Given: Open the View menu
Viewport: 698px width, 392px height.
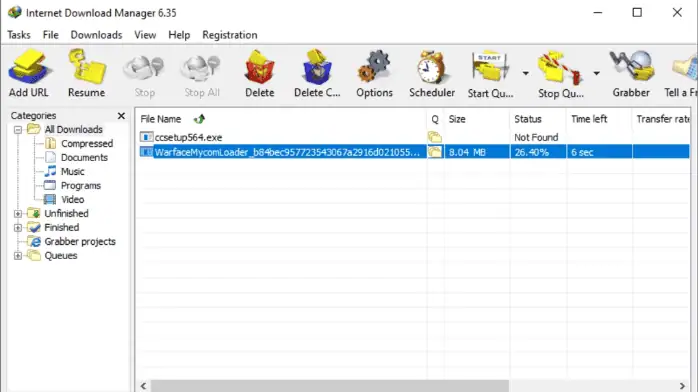Looking at the screenshot, I should tap(145, 35).
